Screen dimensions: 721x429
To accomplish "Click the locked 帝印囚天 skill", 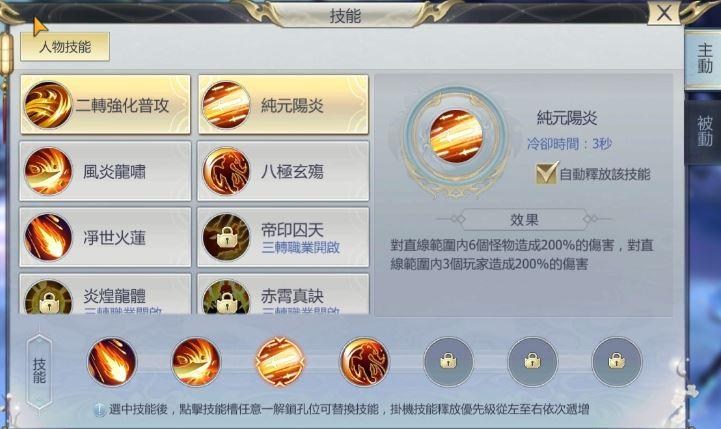I will (283, 237).
